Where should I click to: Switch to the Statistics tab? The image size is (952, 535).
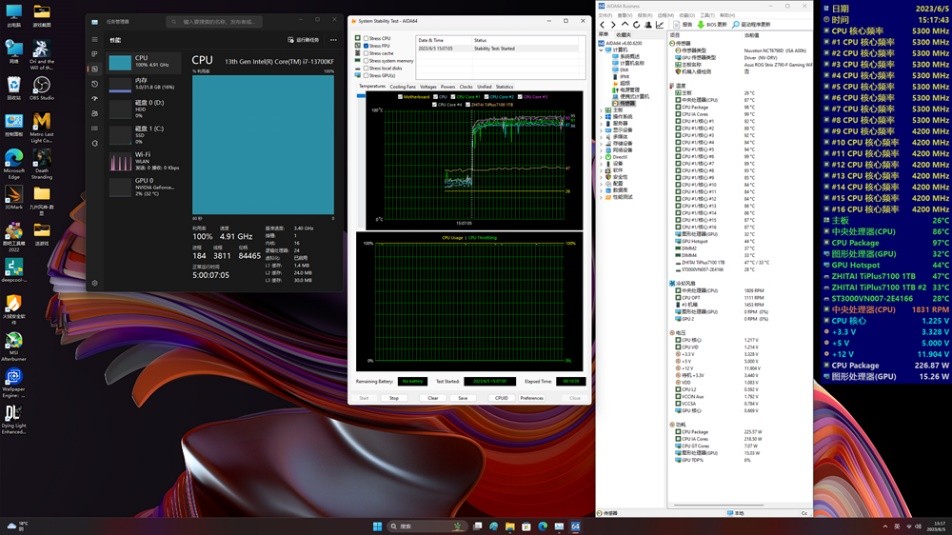pyautogui.click(x=504, y=87)
